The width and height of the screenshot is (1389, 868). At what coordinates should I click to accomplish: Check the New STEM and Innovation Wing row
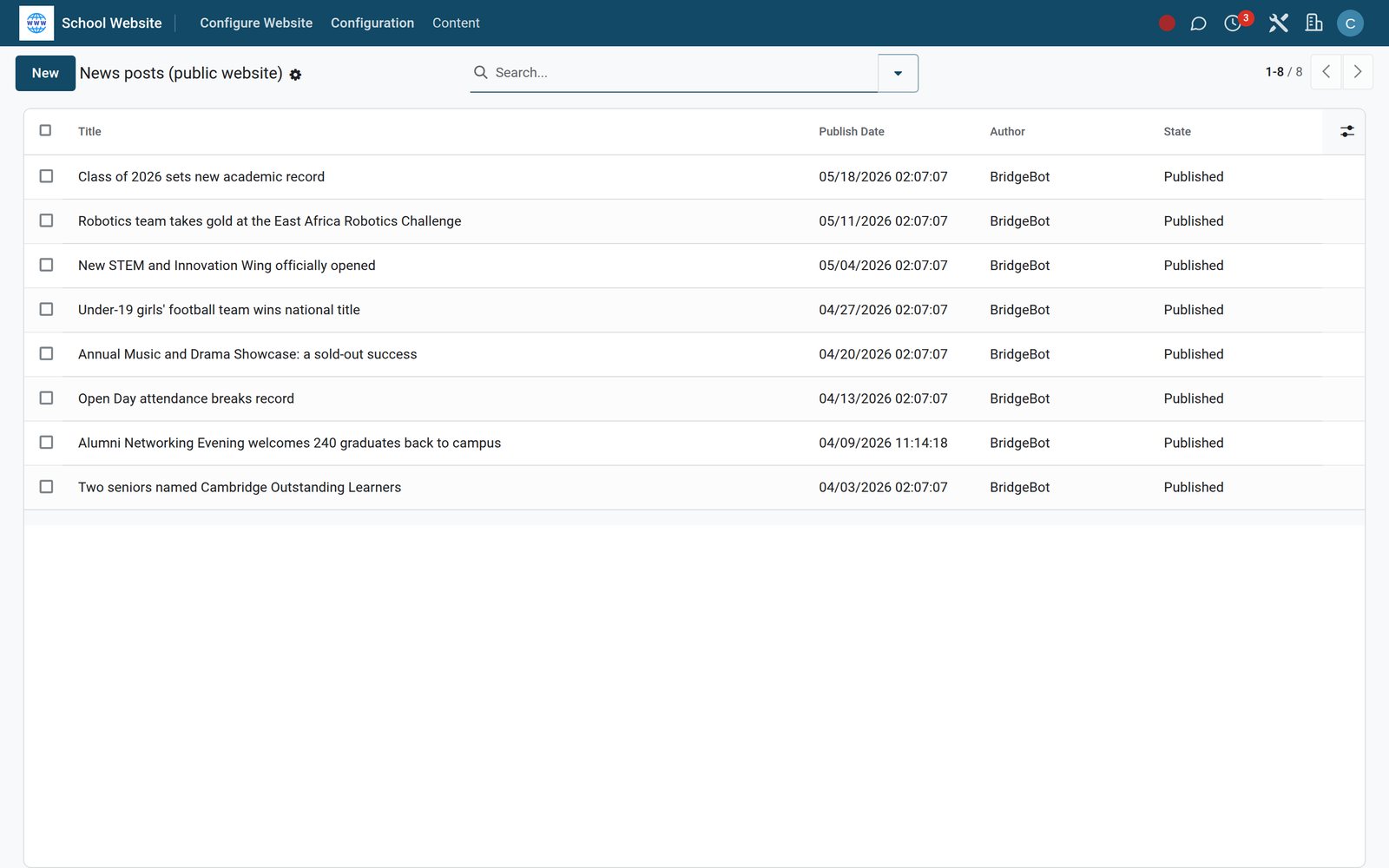point(46,265)
